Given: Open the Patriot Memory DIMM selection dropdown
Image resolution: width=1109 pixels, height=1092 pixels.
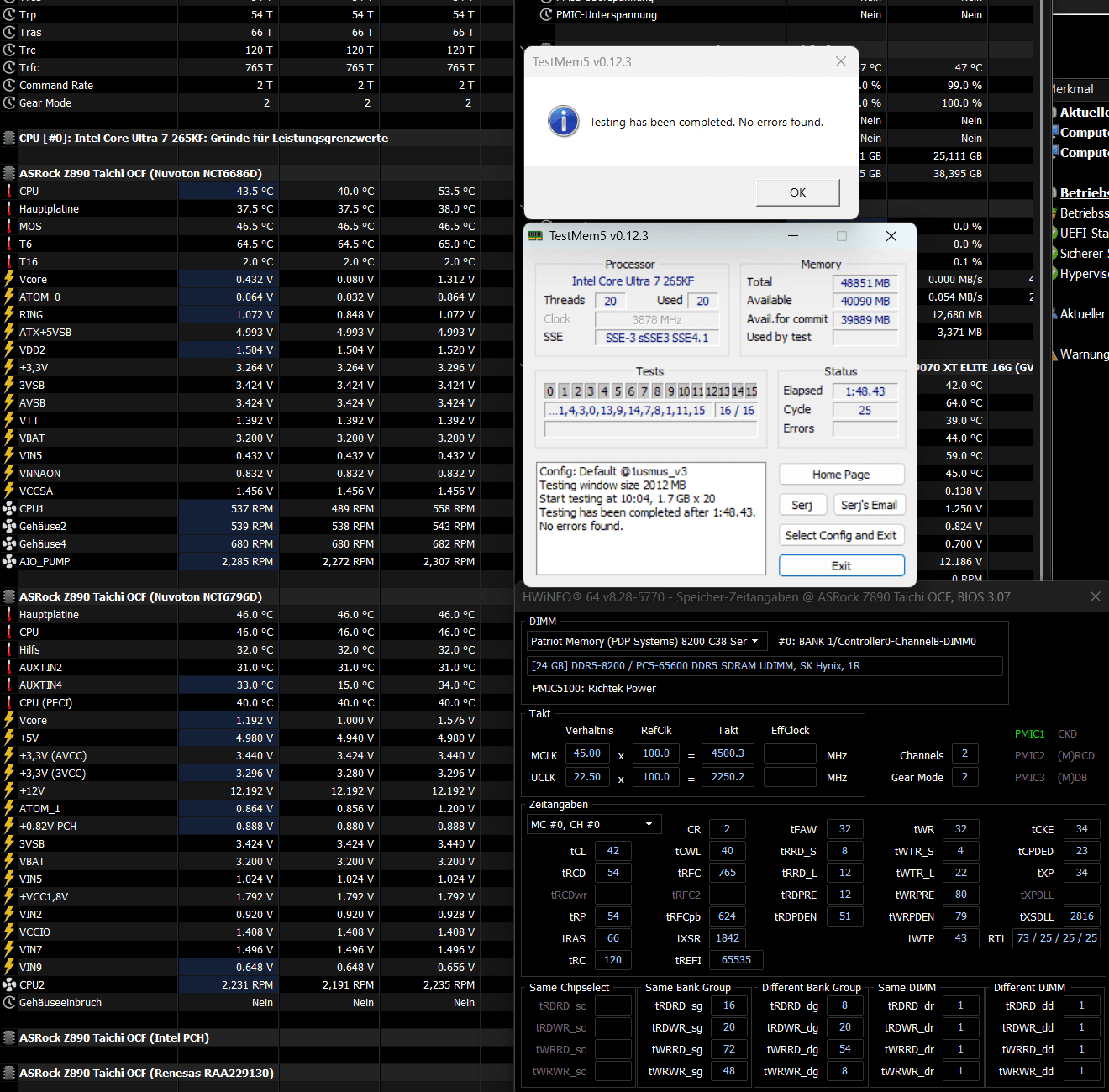Looking at the screenshot, I should point(647,641).
